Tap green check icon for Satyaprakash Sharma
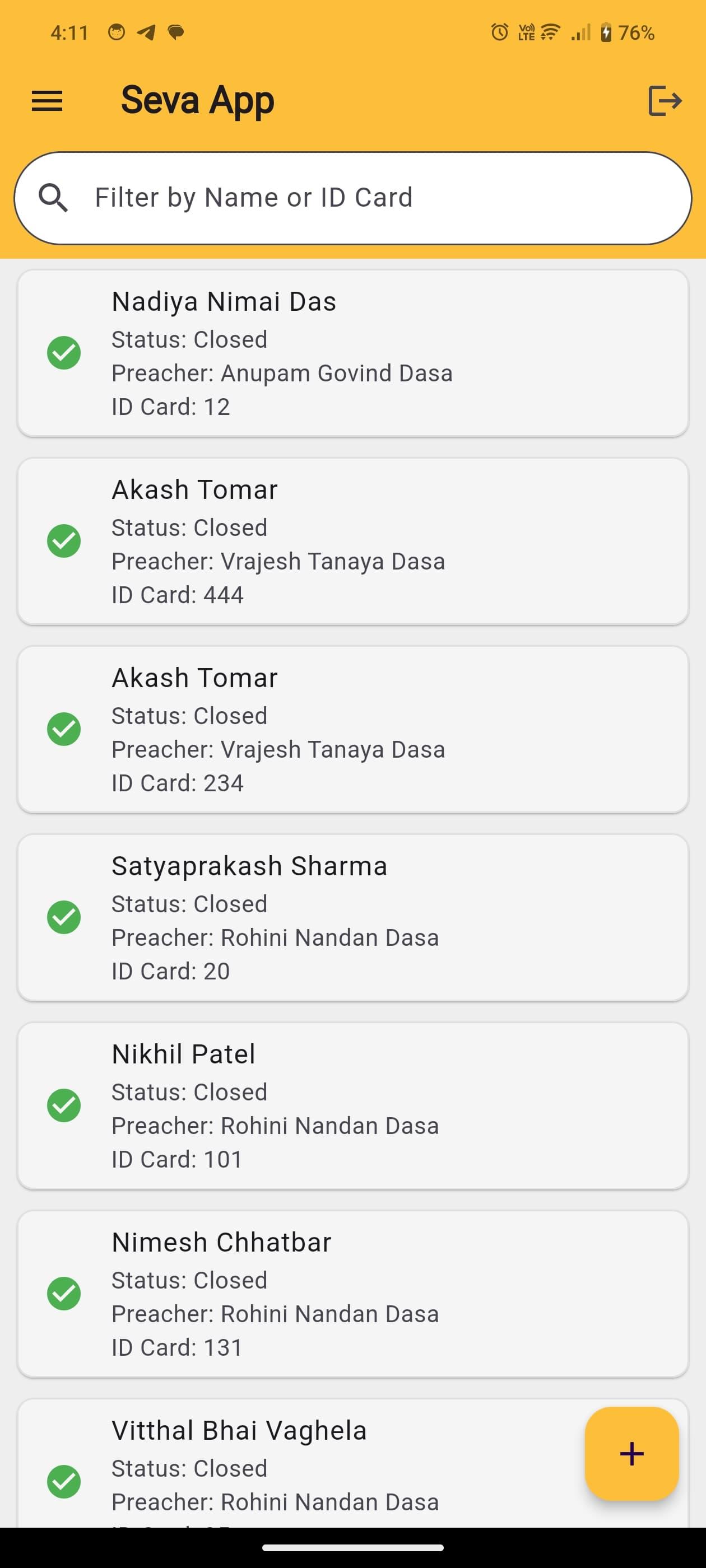The width and height of the screenshot is (706, 1568). click(64, 917)
